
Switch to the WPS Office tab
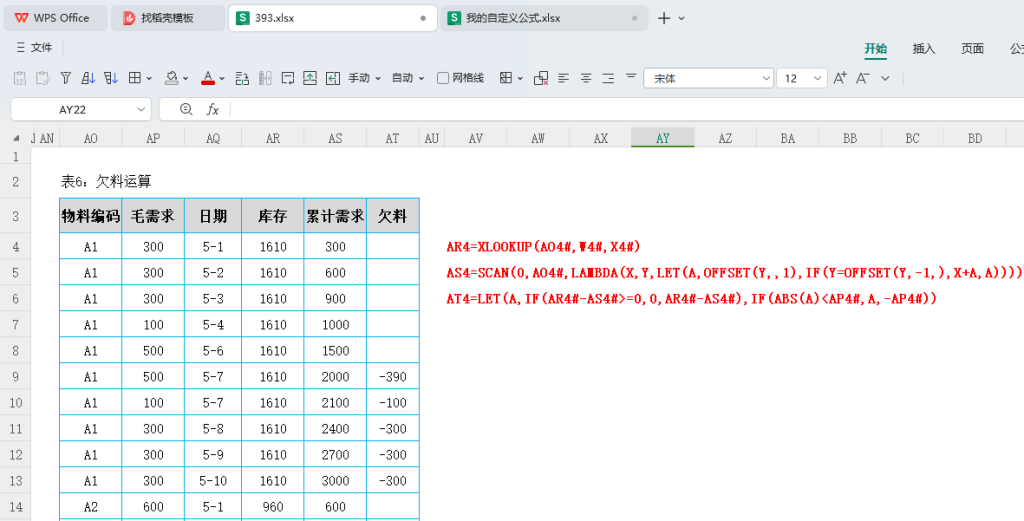tap(56, 18)
